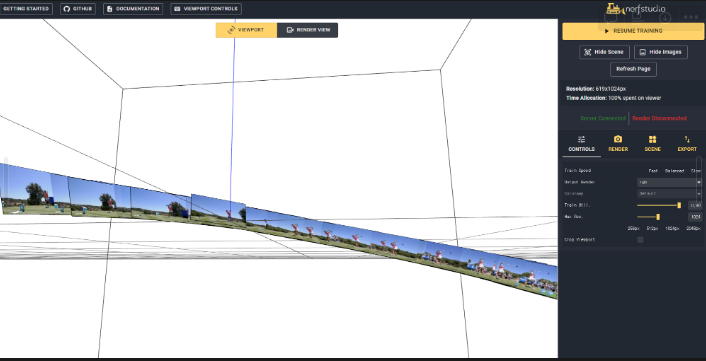Enable the Crop Viewport checkbox
The width and height of the screenshot is (706, 361).
click(x=640, y=240)
